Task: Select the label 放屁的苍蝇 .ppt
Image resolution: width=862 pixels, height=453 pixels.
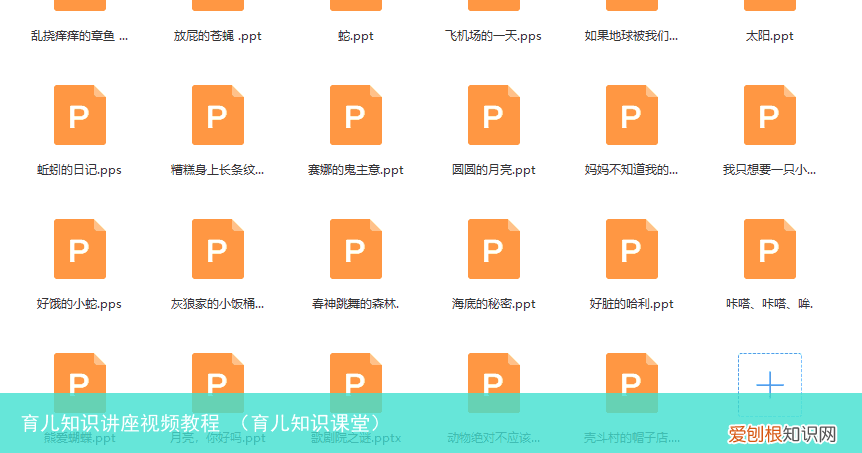Action: point(218,36)
